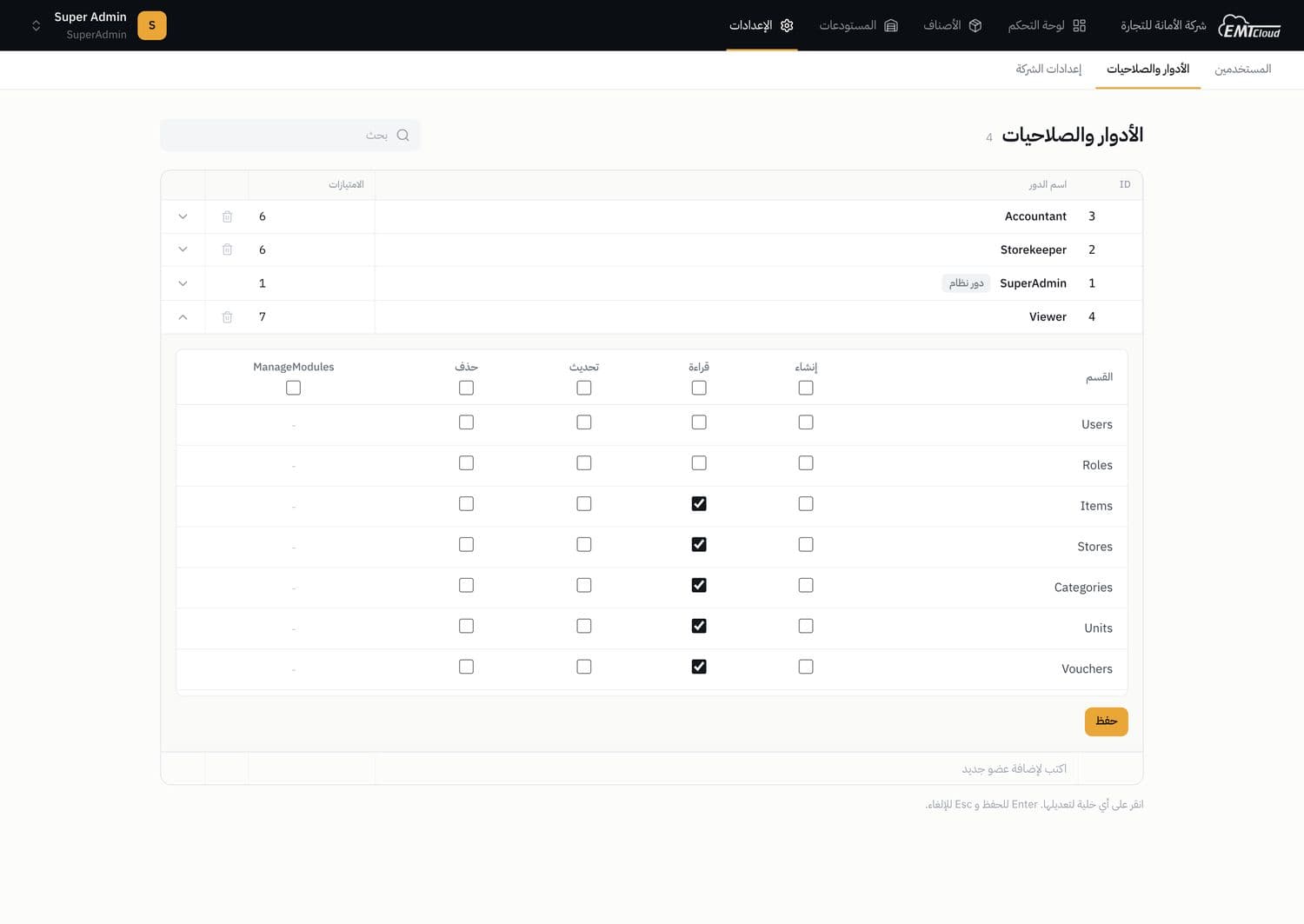Screen dimensions: 1304x924
Task: Delete the Storekeeper role via trash icon
Action: pos(227,249)
